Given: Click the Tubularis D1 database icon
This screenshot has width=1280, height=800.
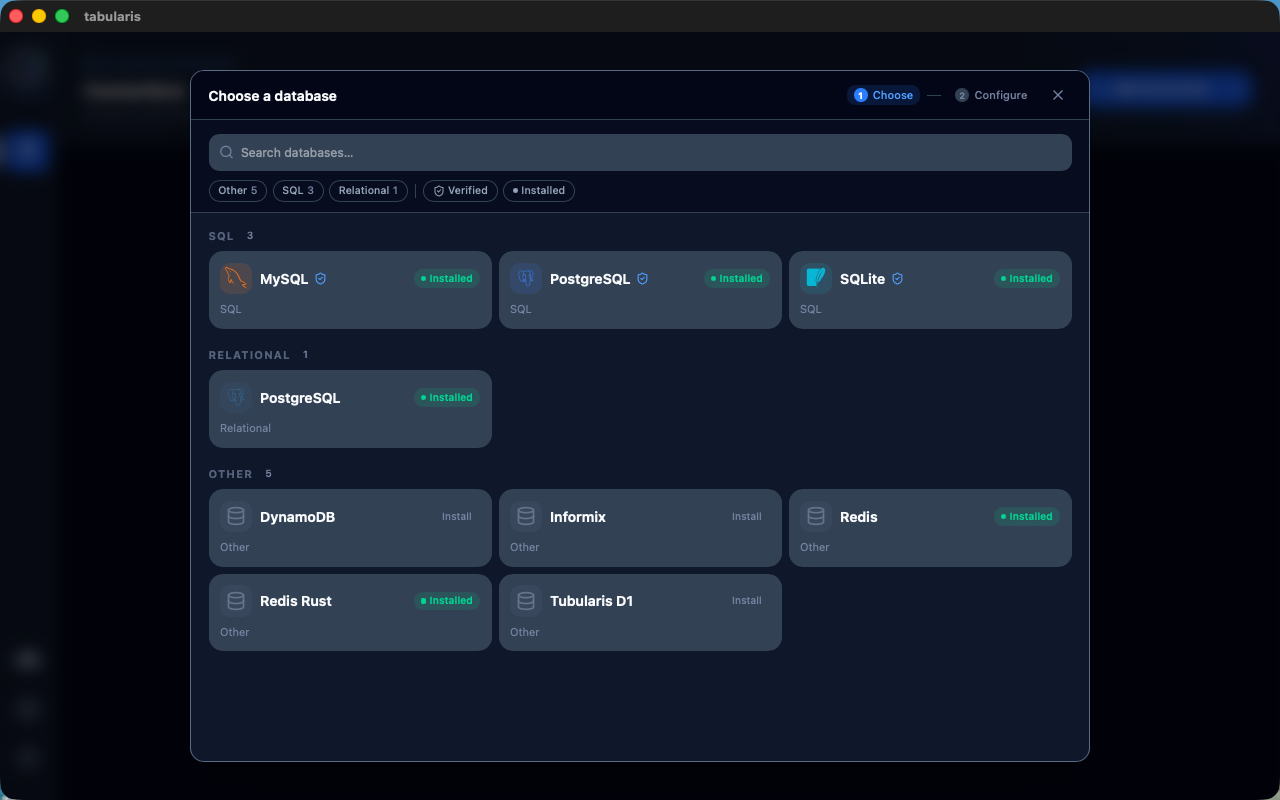Looking at the screenshot, I should tap(526, 600).
